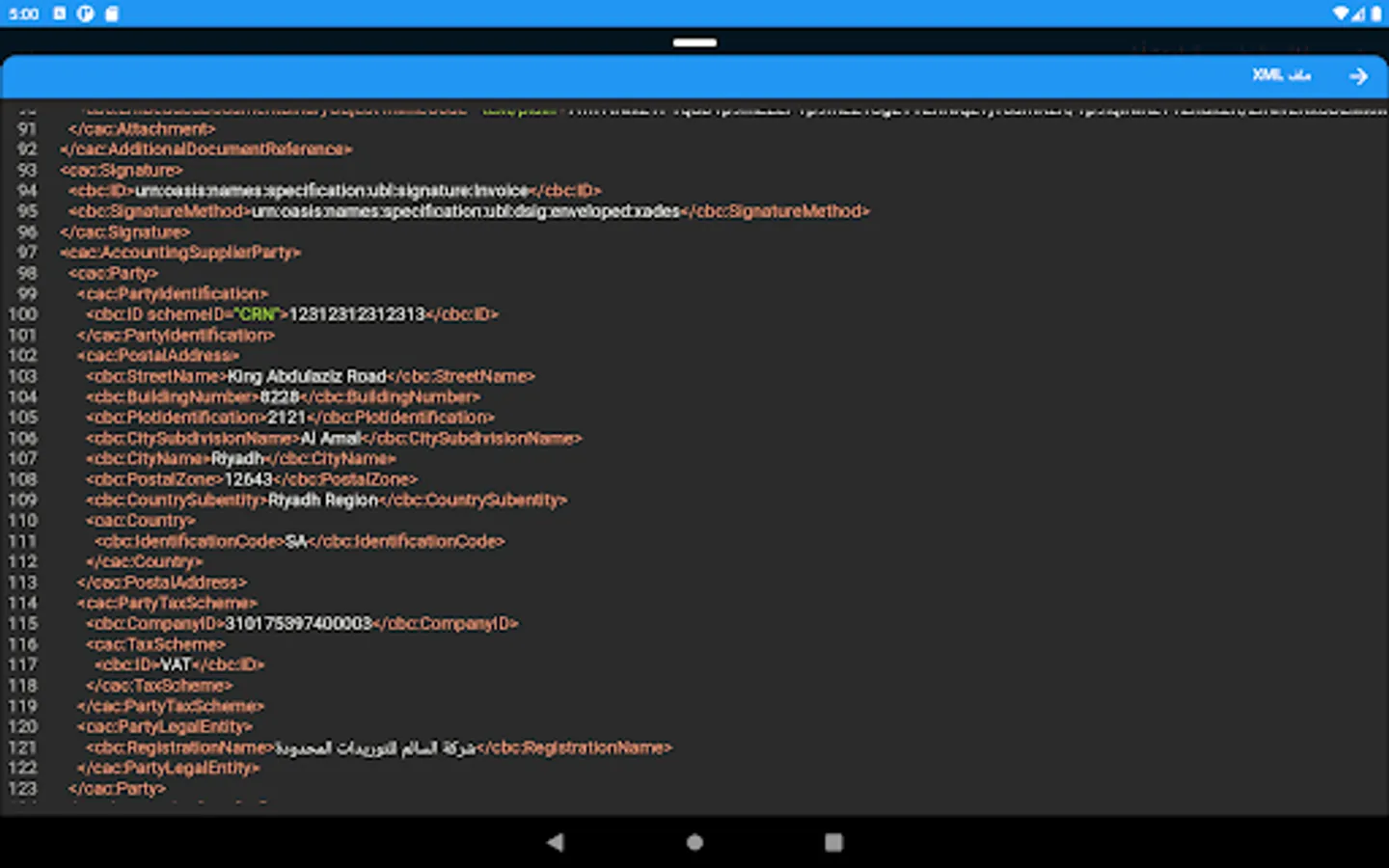The width and height of the screenshot is (1389, 868).
Task: Select the opening cac:PartyLegalEntity tag
Action: (x=165, y=727)
